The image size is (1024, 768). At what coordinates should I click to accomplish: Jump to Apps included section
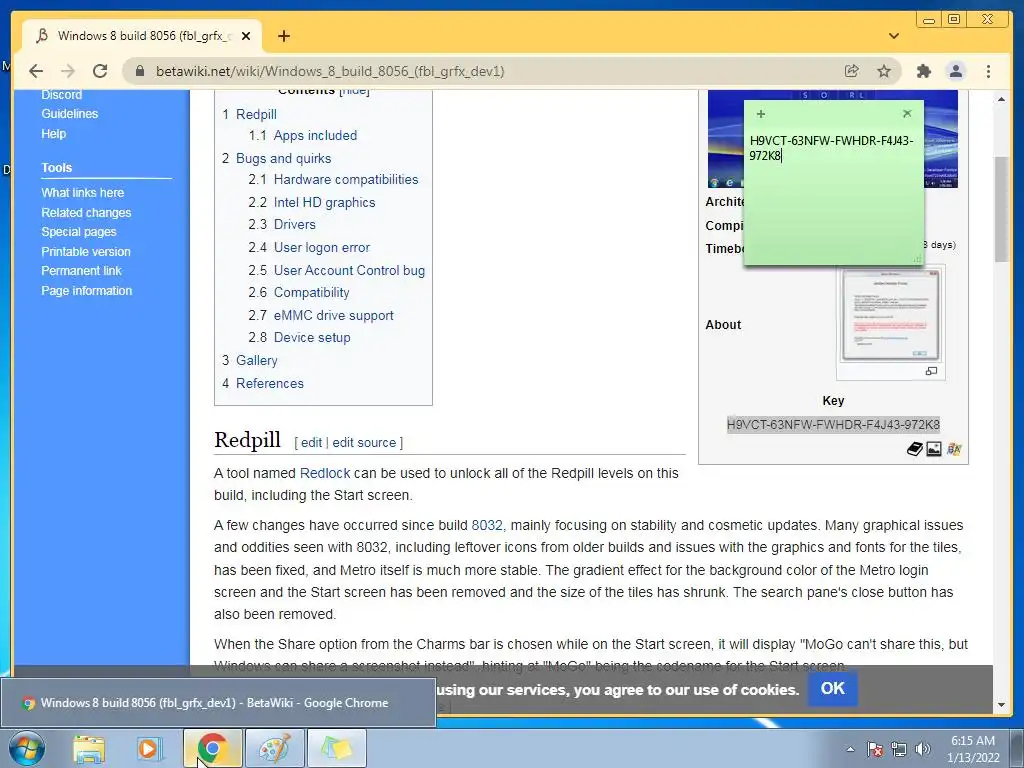coord(315,135)
